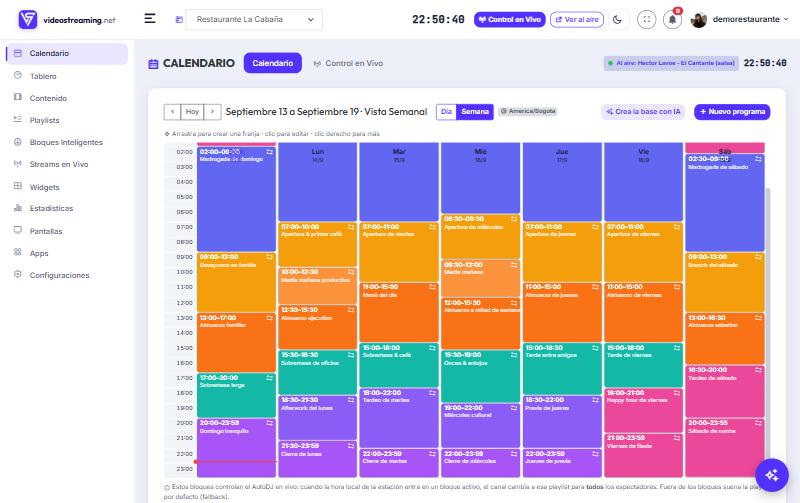Open the floating AI assistant button
The image size is (800, 503).
click(x=772, y=475)
